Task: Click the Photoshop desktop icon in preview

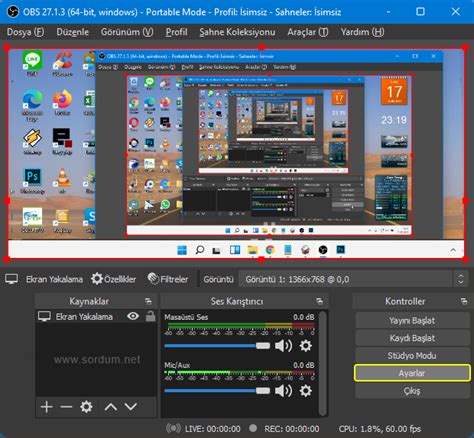Action: coord(32,180)
